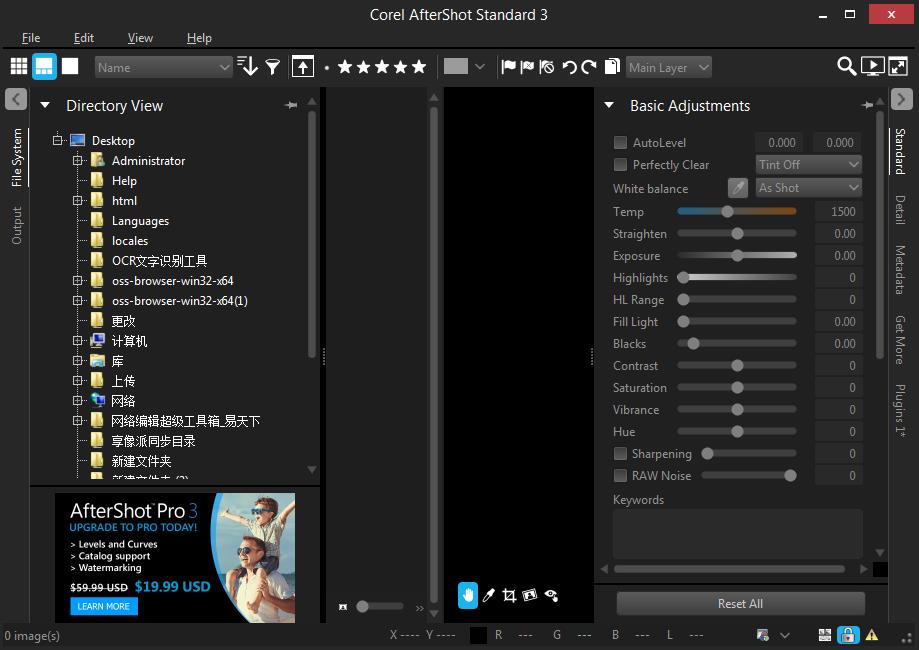Click the upload/export arrow icon
Screen dimensions: 919x650
[x=302, y=67]
